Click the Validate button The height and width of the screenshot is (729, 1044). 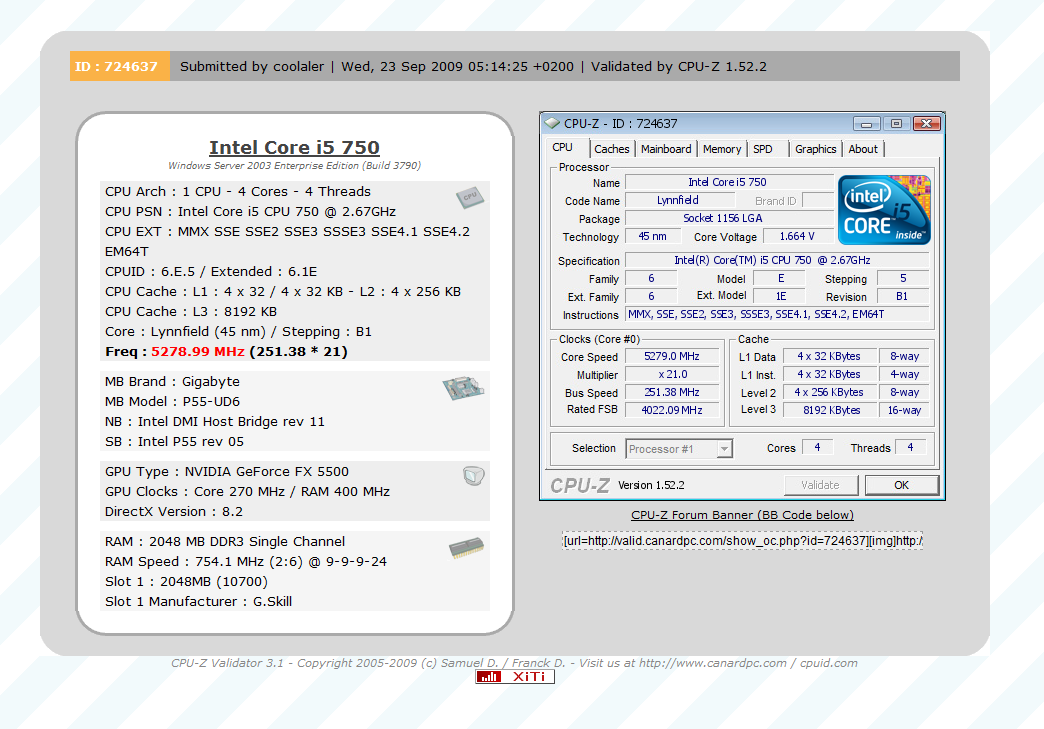(820, 485)
